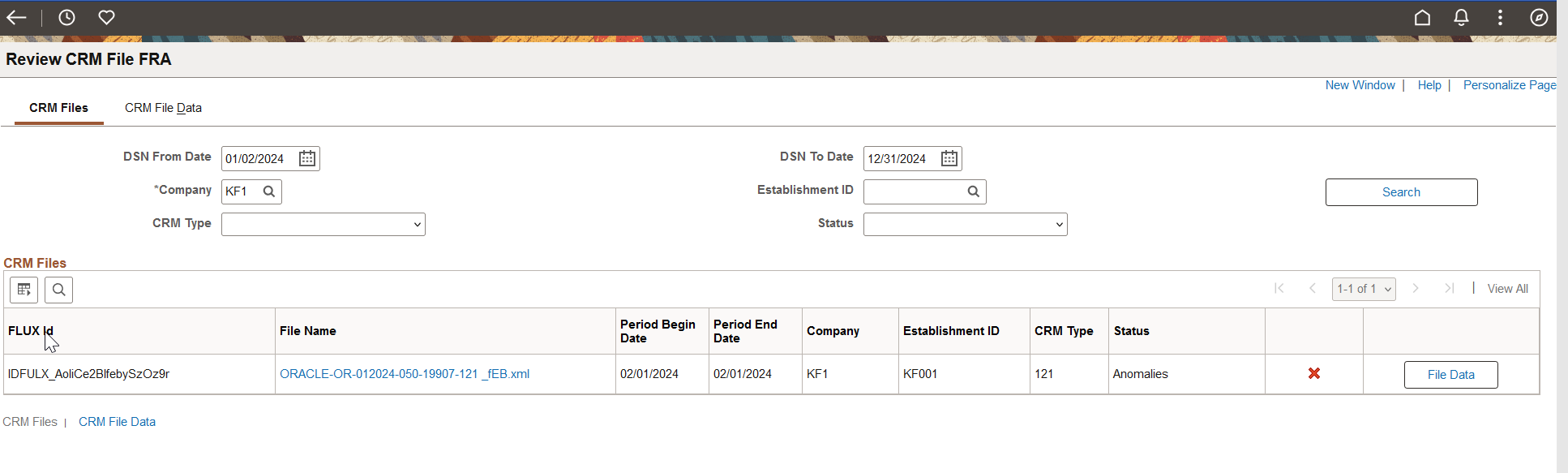Switch to the CRM Files tab
This screenshot has height=473, width=1568.
(x=58, y=108)
